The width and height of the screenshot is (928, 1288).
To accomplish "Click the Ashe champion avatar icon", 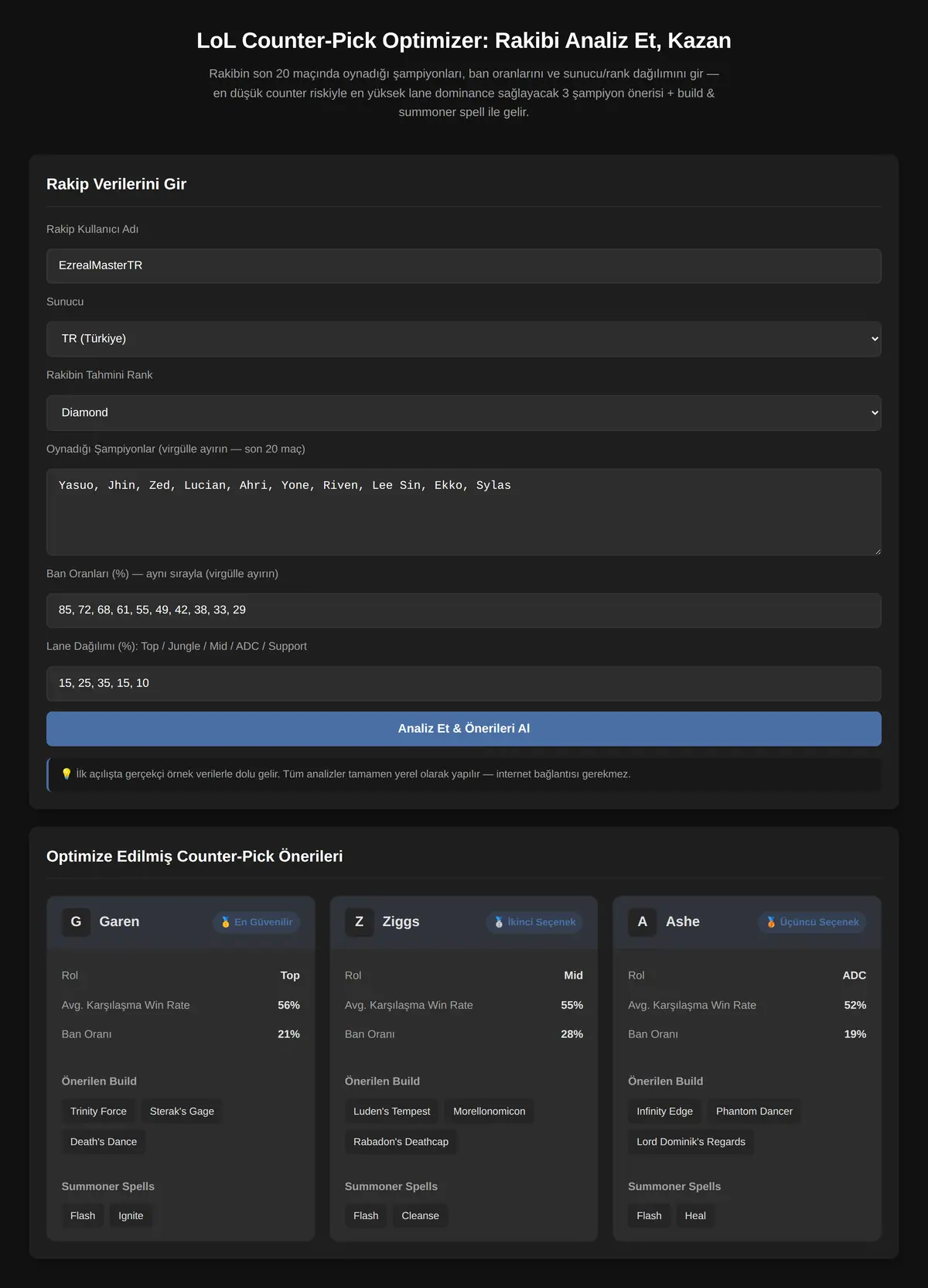I will click(642, 921).
